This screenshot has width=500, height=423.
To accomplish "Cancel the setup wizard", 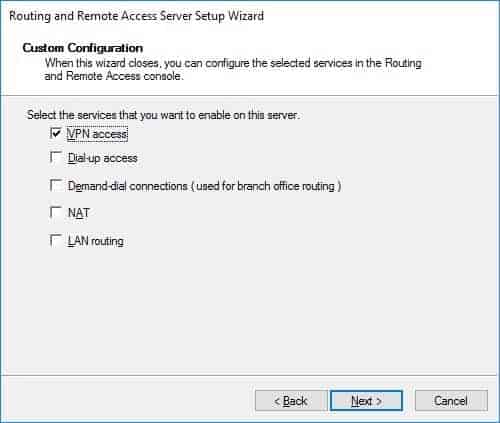I will coord(451,401).
